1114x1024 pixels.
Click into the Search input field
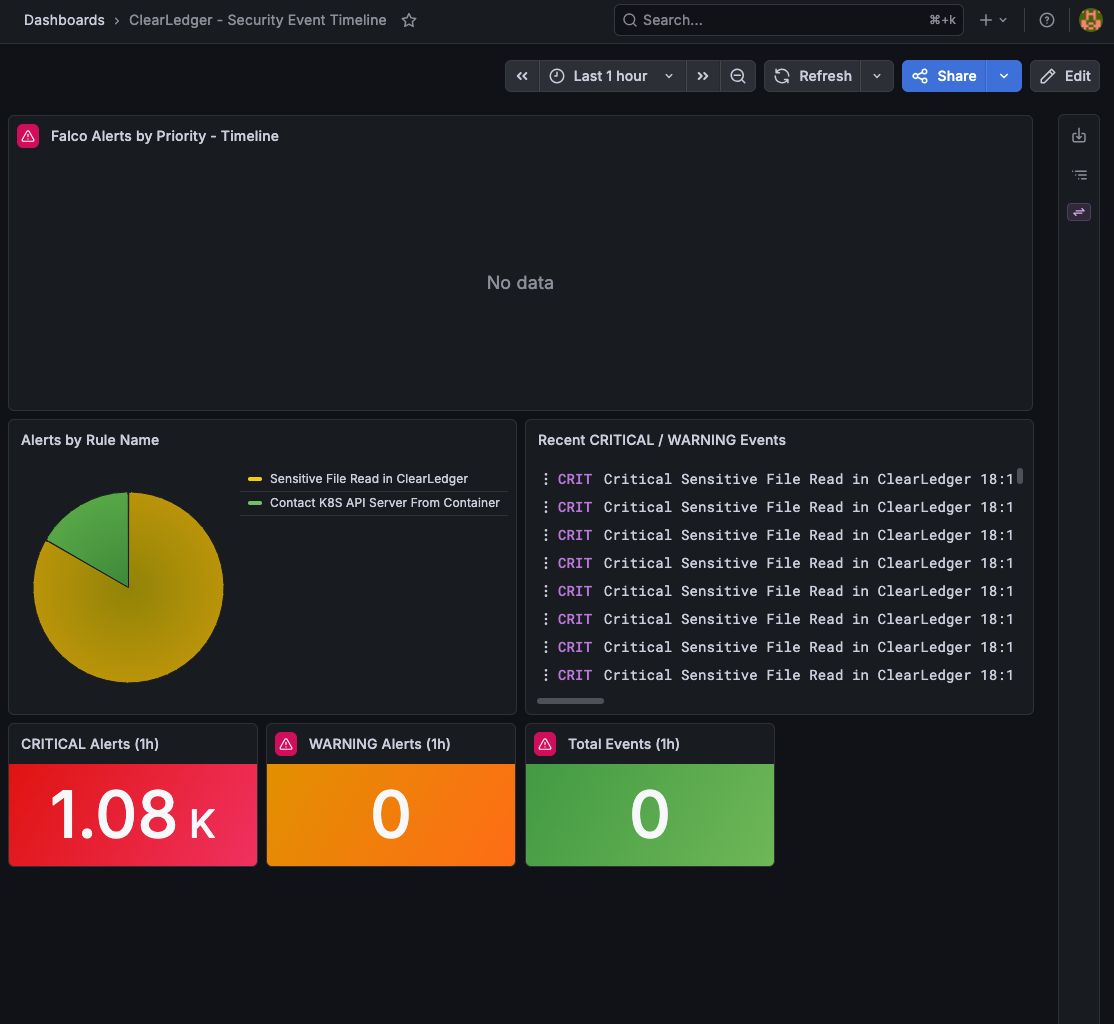[x=788, y=20]
